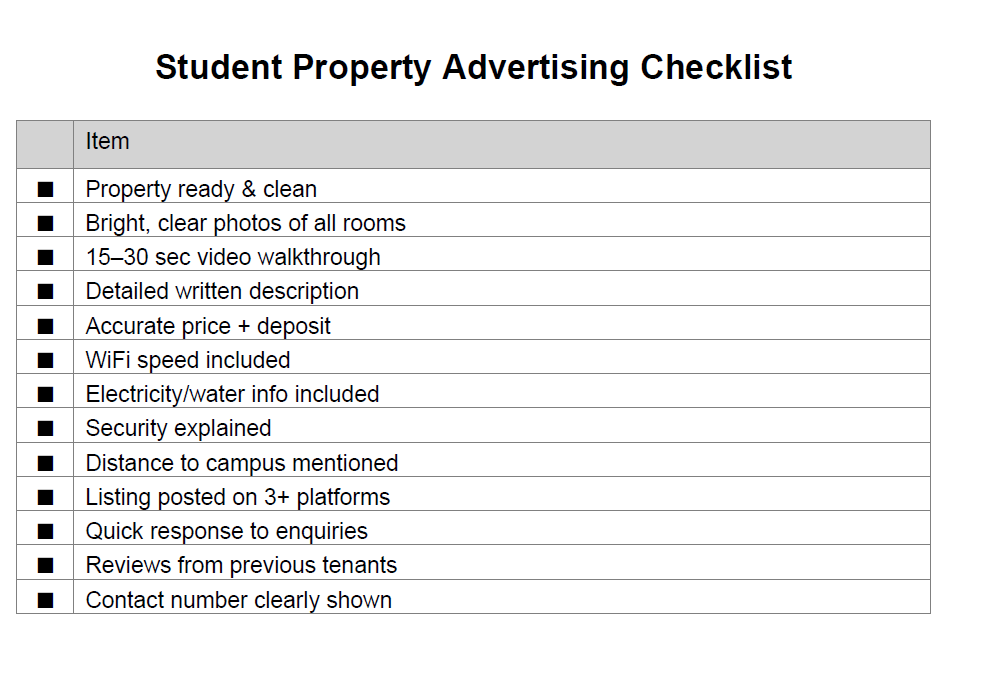Tick the WiFi speed included checkbox
Screen dimensions: 981x690
pyautogui.click(x=45, y=360)
